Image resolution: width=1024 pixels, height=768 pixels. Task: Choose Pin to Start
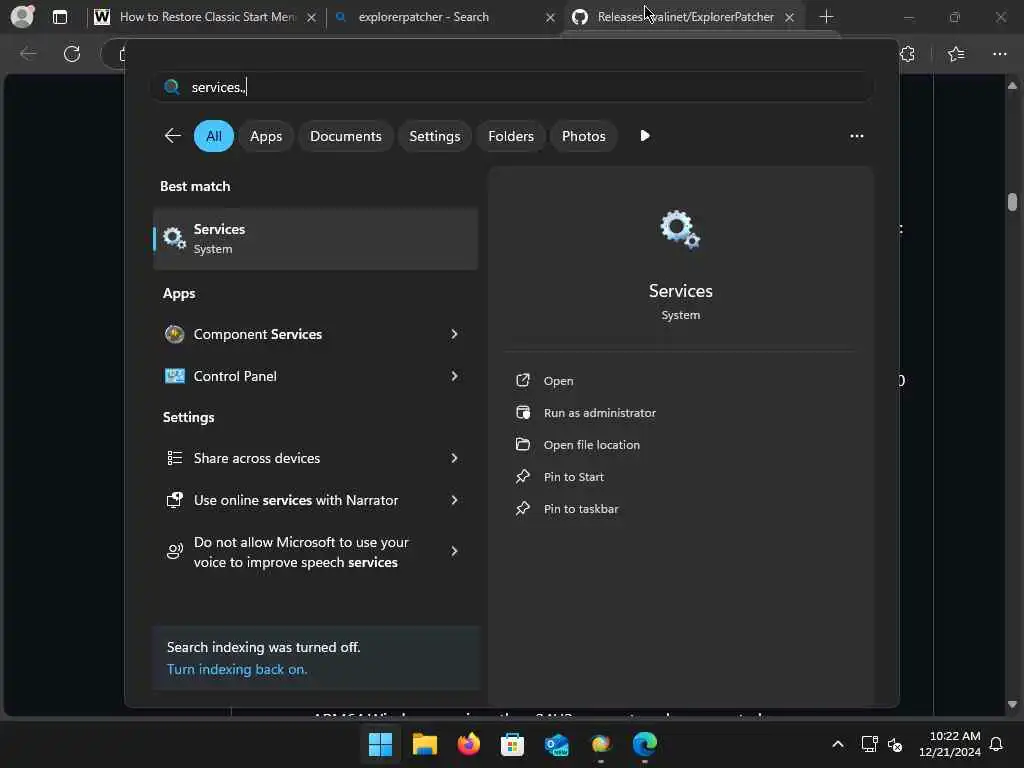coord(573,477)
